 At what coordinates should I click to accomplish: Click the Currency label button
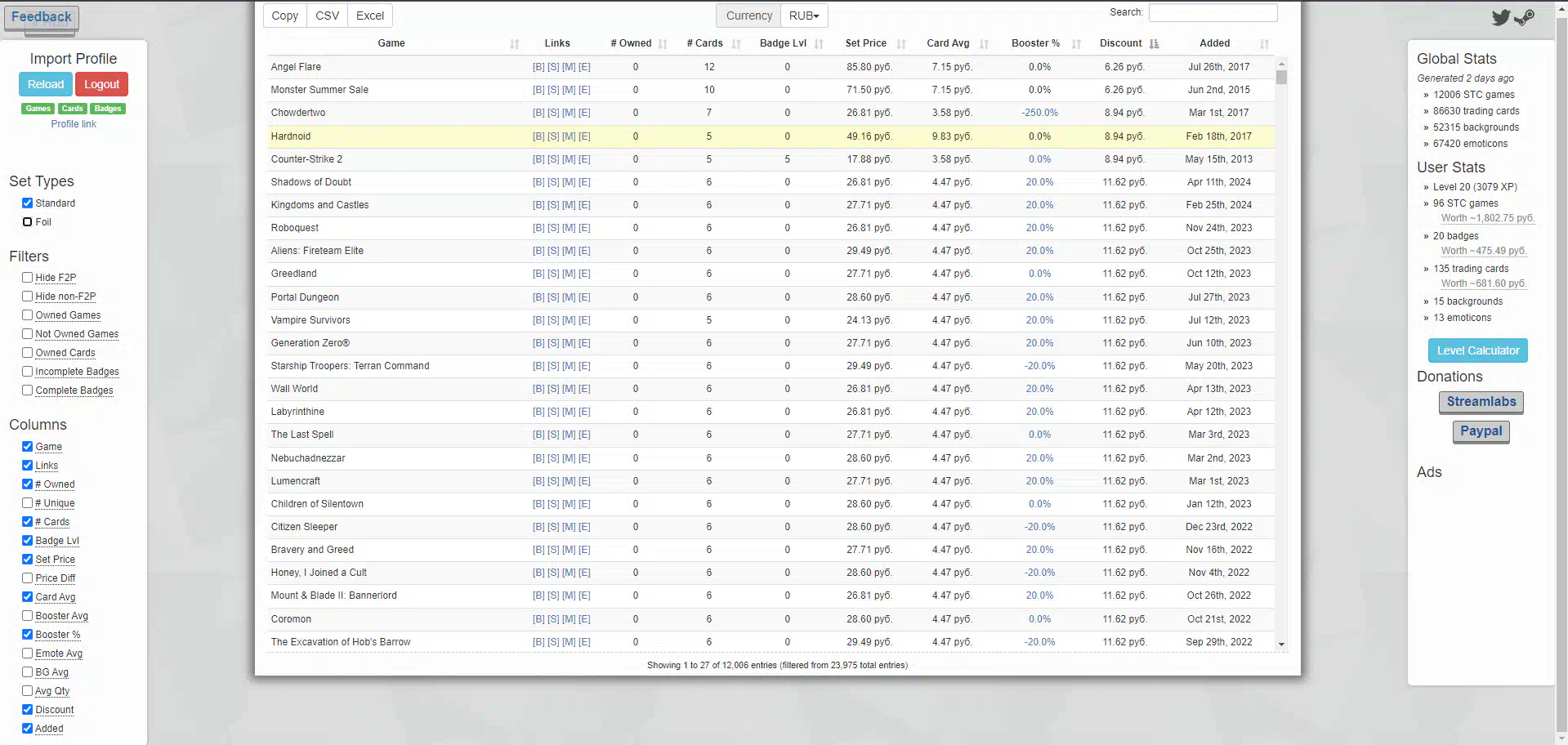click(x=748, y=16)
